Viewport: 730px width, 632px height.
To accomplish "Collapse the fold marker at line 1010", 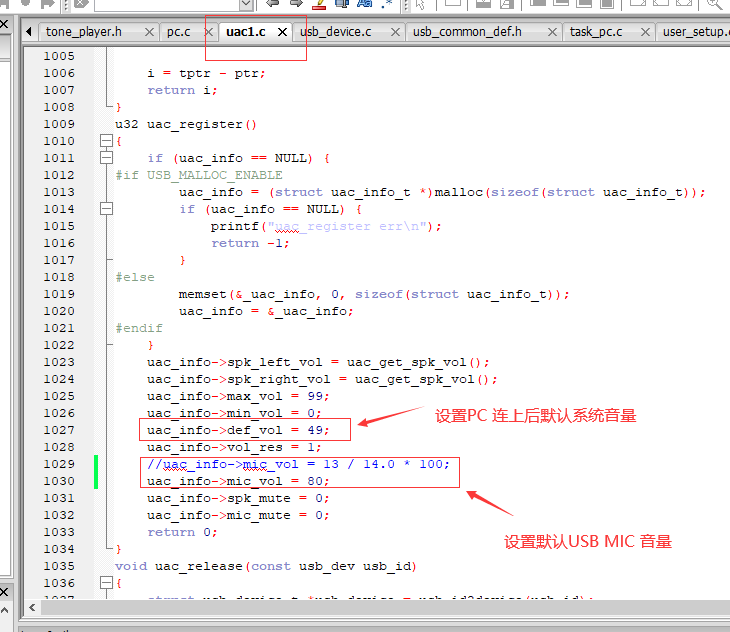I will [x=106, y=141].
